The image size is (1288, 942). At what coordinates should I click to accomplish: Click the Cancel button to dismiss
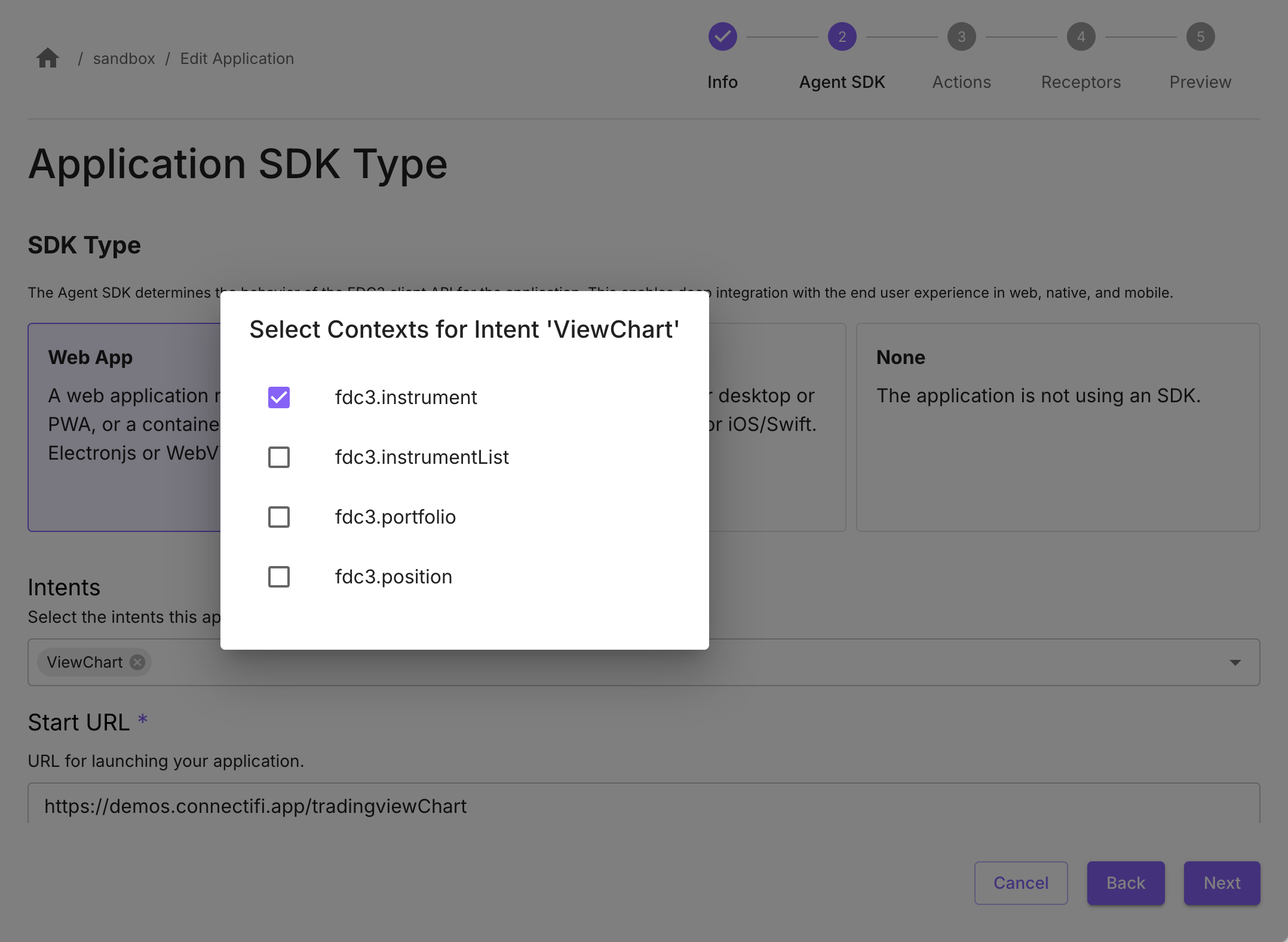click(1020, 882)
